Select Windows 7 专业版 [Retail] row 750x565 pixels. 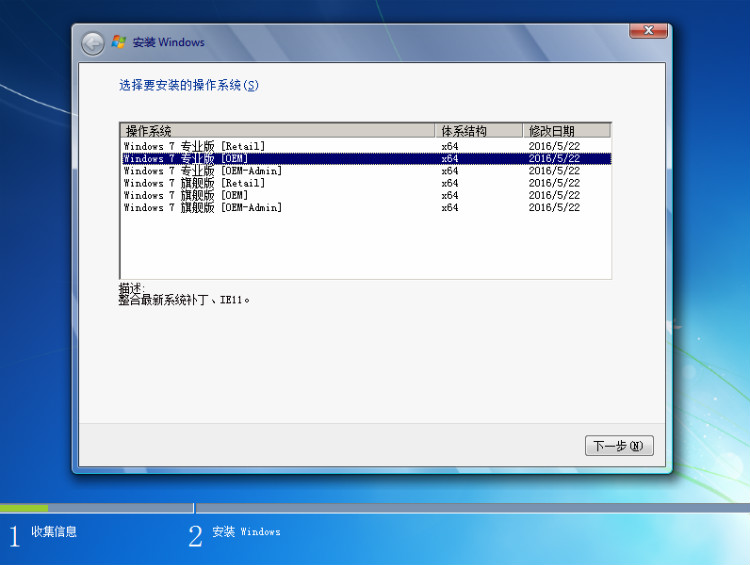[x=366, y=146]
